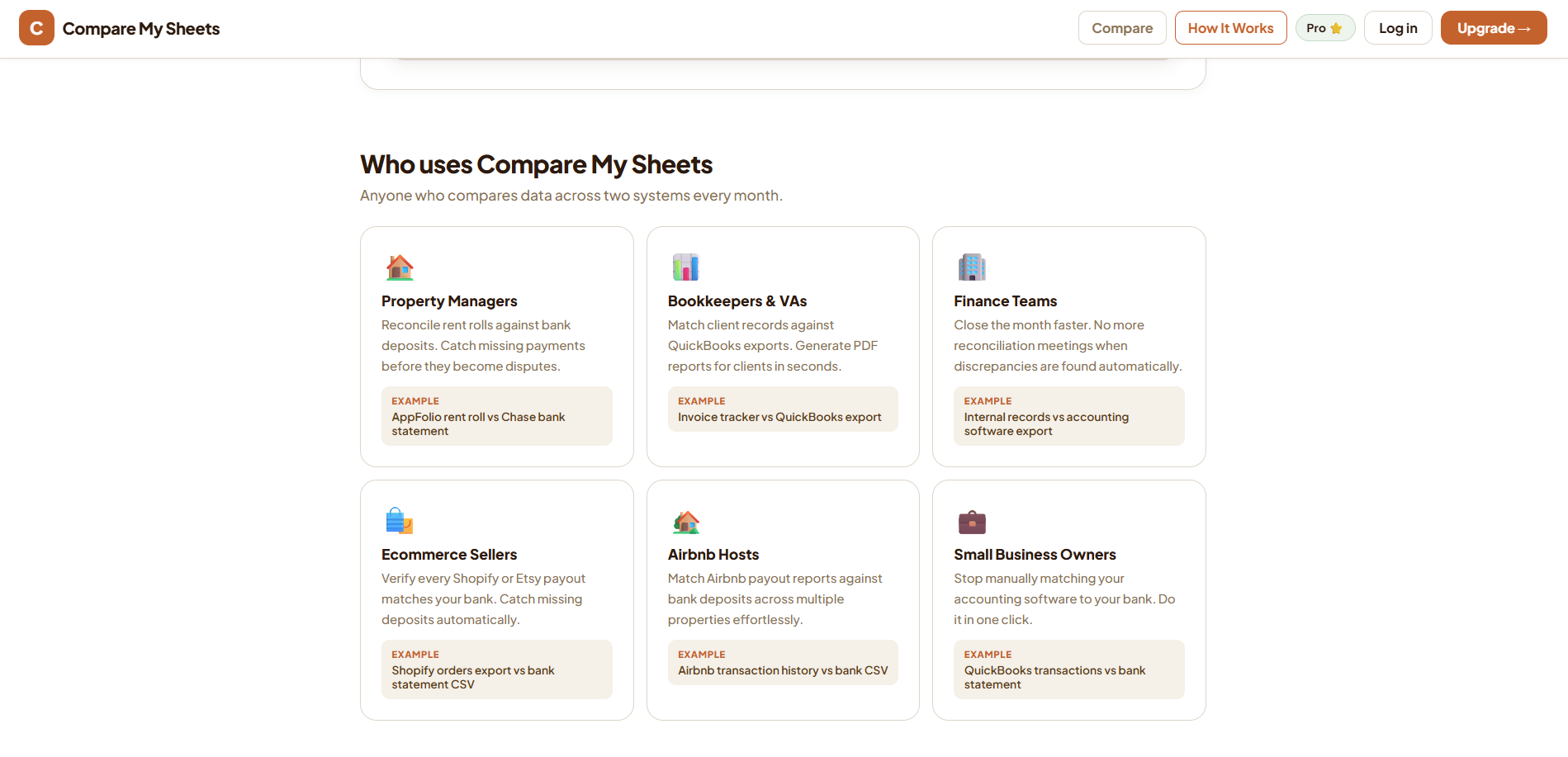Select the Ecommerce Sellers heading
The image size is (1568, 757).
pyautogui.click(x=449, y=555)
